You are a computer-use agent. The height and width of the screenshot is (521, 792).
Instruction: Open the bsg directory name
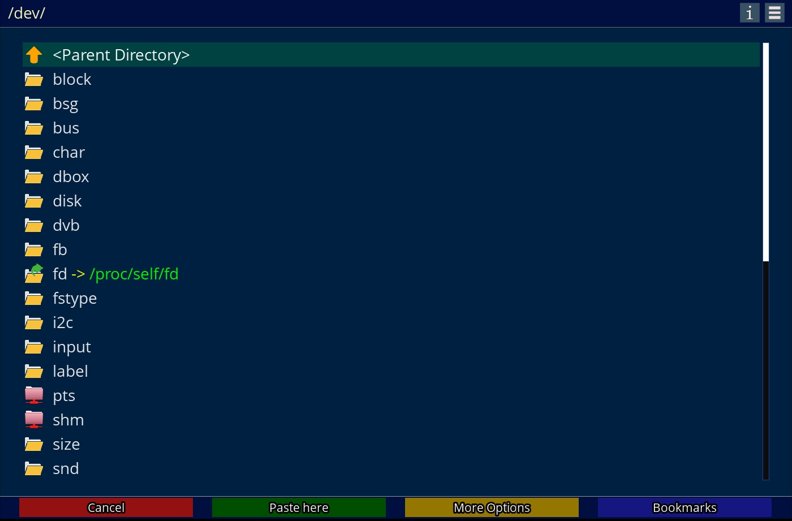[x=65, y=104]
